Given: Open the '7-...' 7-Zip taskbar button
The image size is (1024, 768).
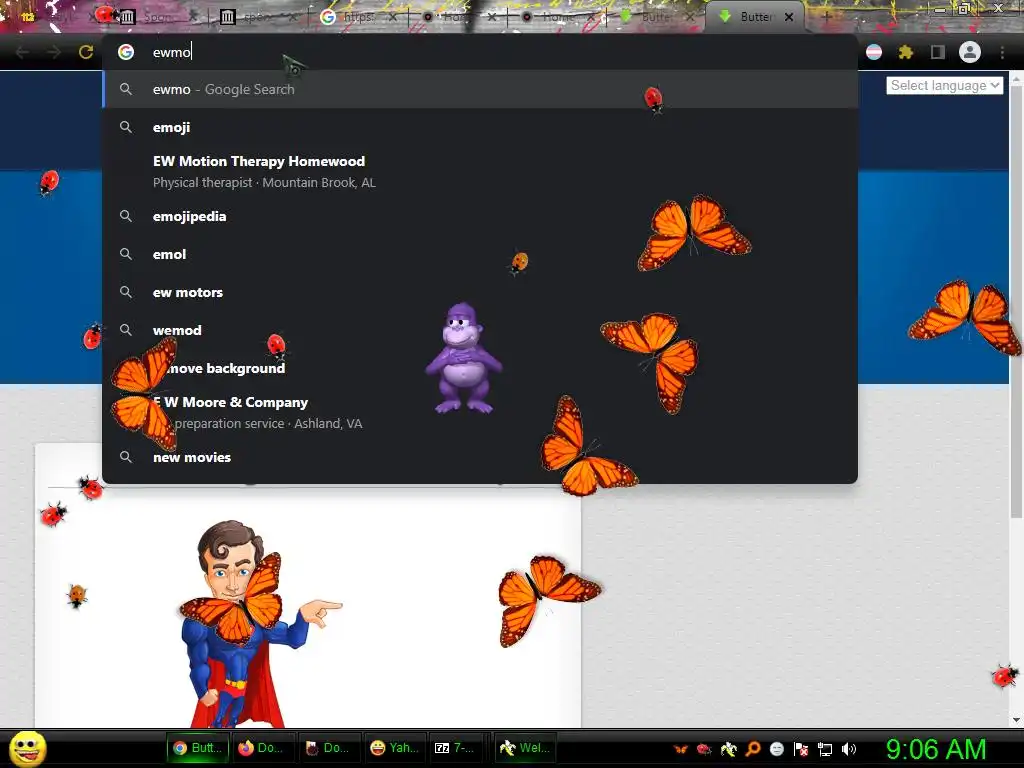Looking at the screenshot, I should 456,748.
